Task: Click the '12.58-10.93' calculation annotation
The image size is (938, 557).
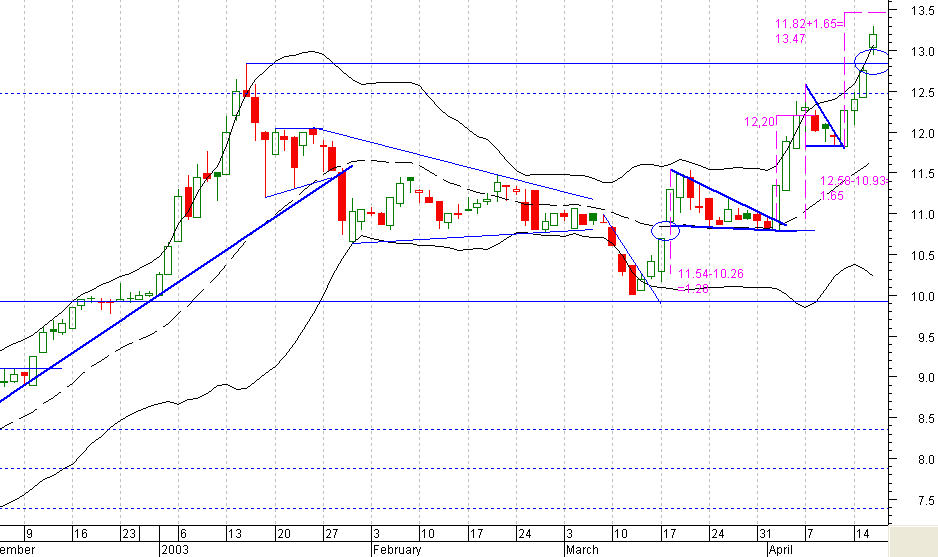Action: pyautogui.click(x=853, y=181)
